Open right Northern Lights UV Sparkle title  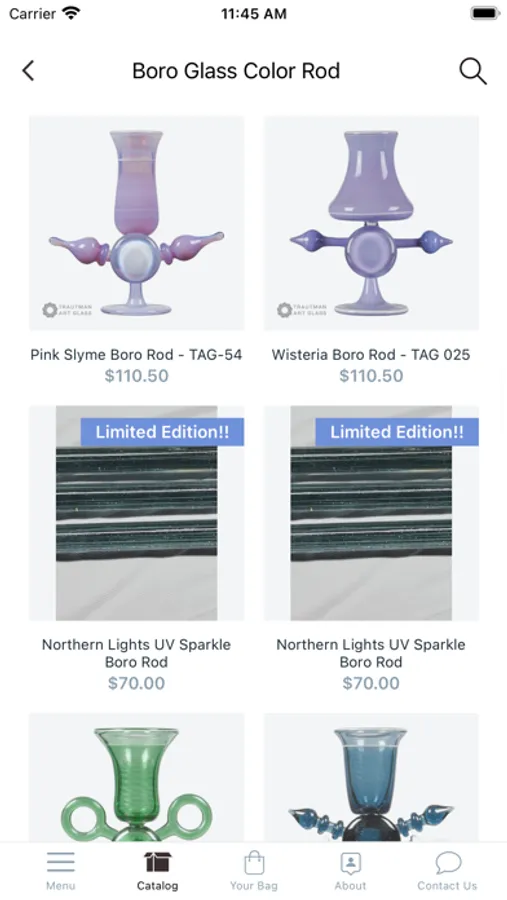[x=371, y=653]
